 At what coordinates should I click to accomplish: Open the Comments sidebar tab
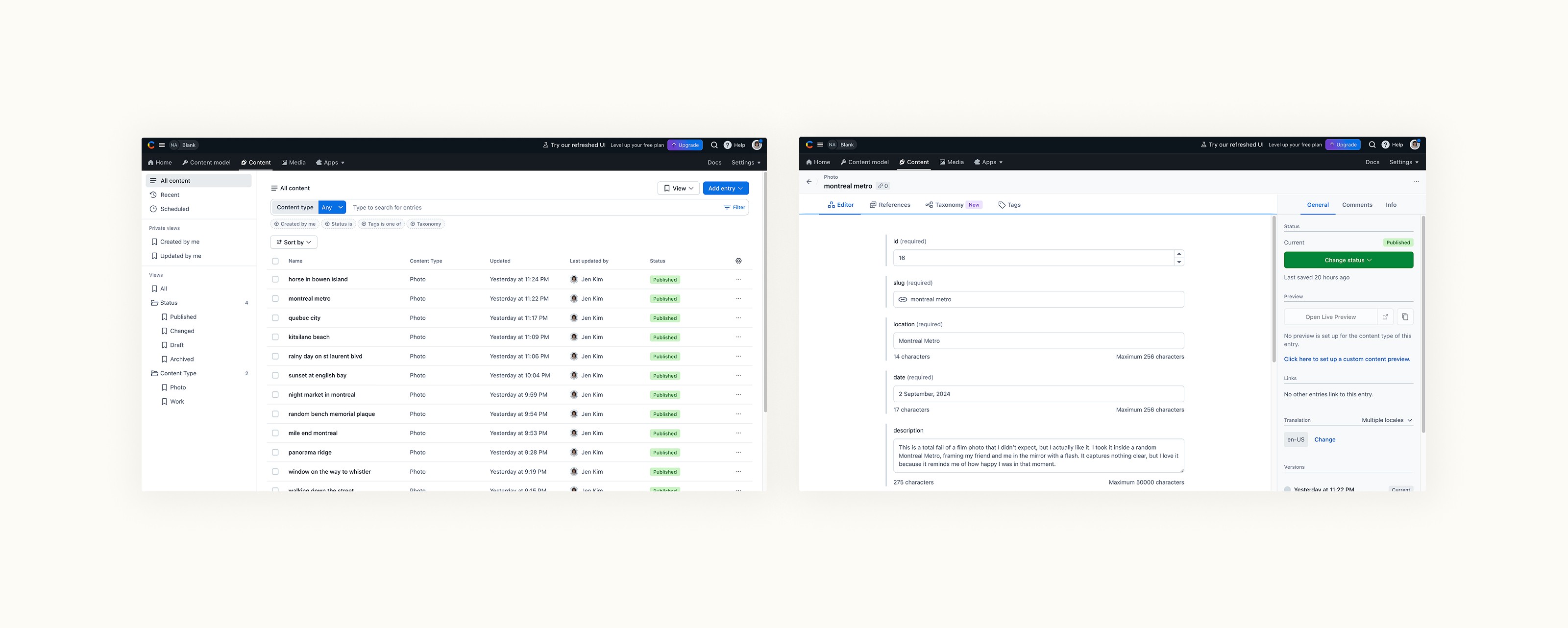(x=1357, y=205)
